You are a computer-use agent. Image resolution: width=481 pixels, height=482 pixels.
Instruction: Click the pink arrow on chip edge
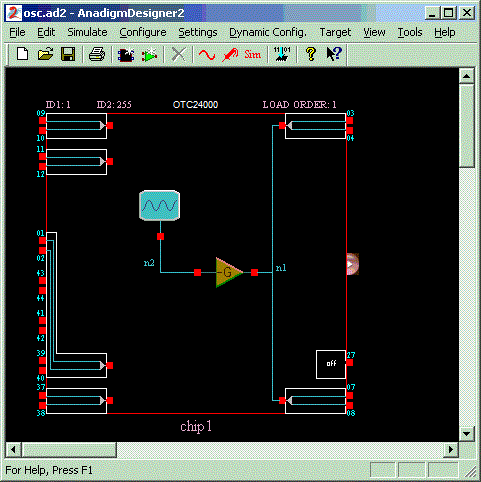coord(353,264)
